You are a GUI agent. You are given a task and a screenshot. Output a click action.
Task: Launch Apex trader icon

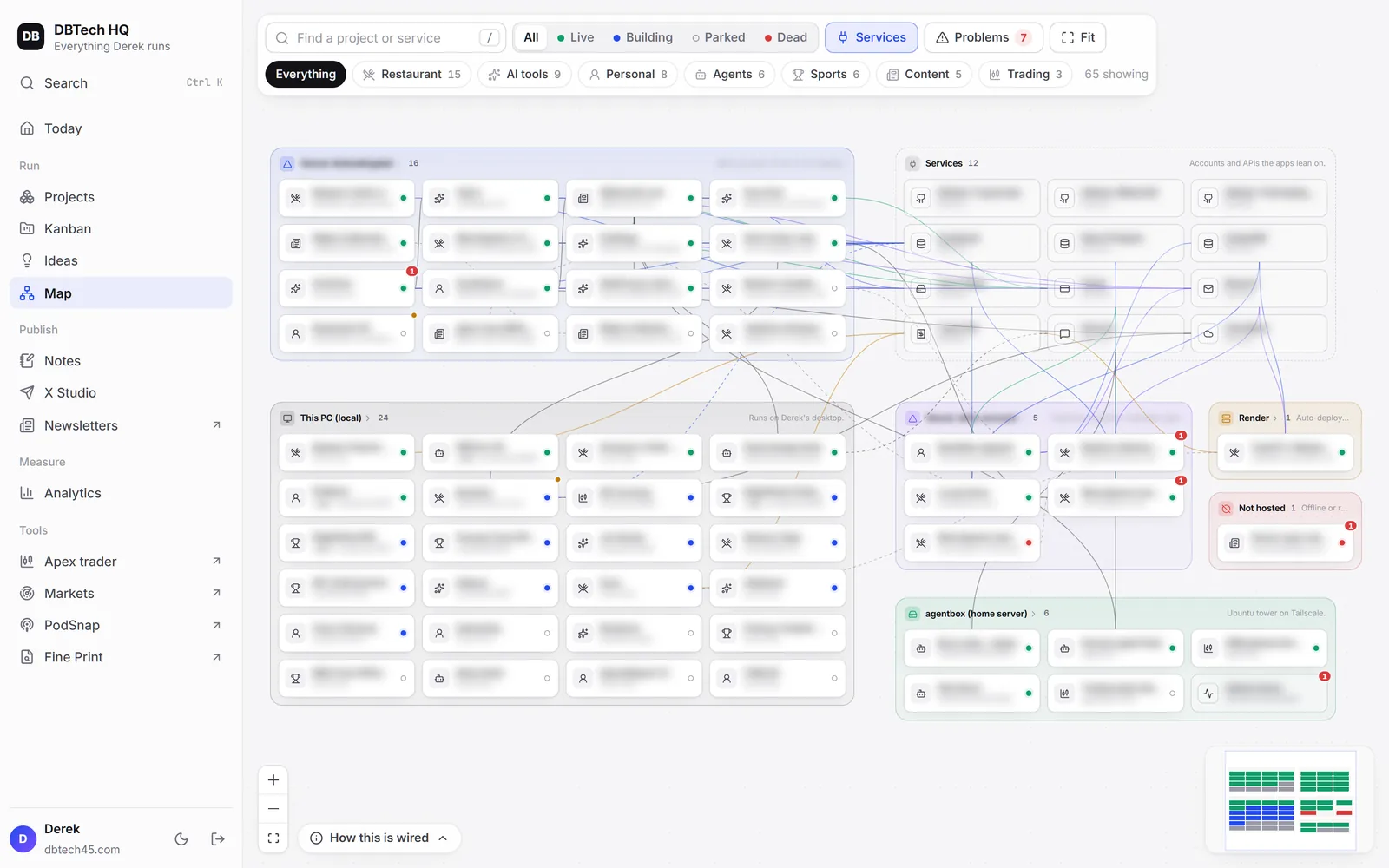point(27,562)
